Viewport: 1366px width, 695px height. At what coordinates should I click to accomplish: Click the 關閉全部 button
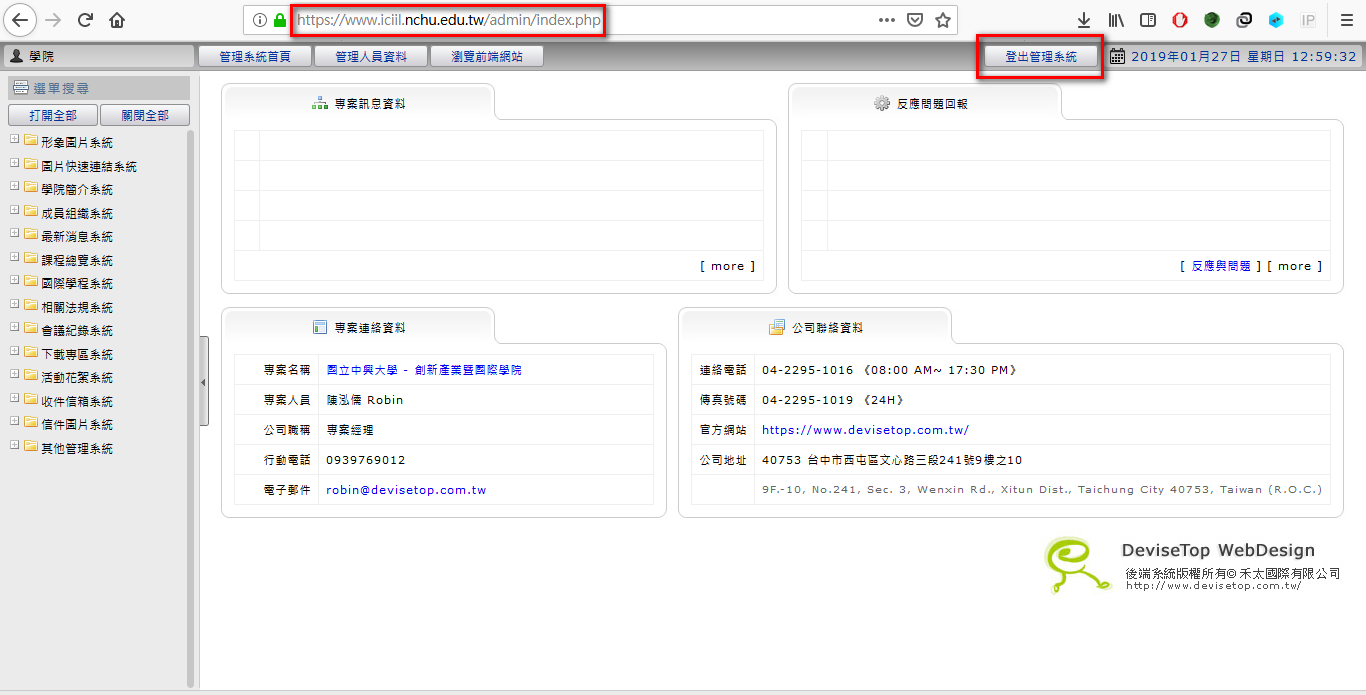coord(145,116)
